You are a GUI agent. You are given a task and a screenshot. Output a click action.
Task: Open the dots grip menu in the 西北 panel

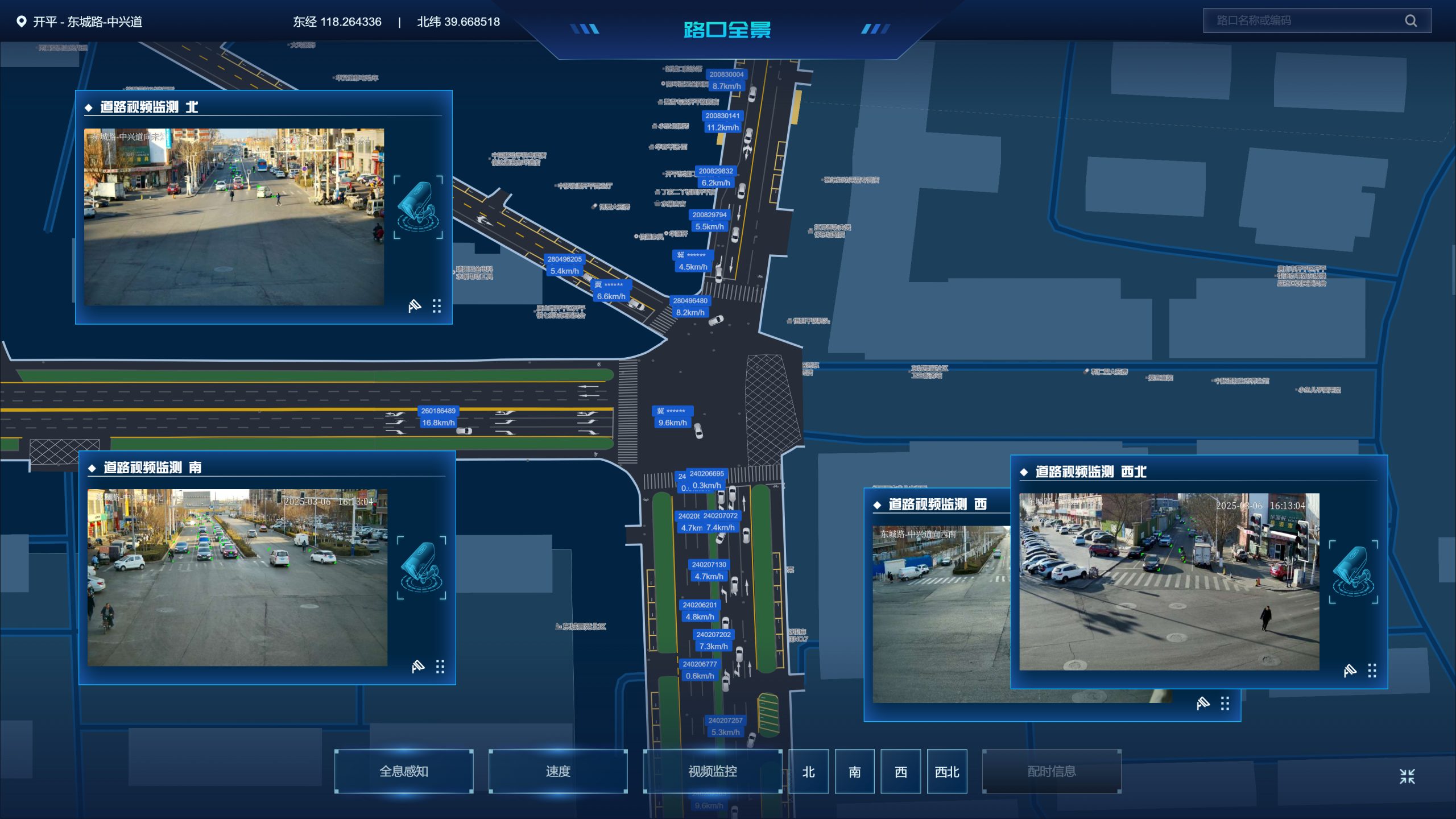[x=1372, y=671]
